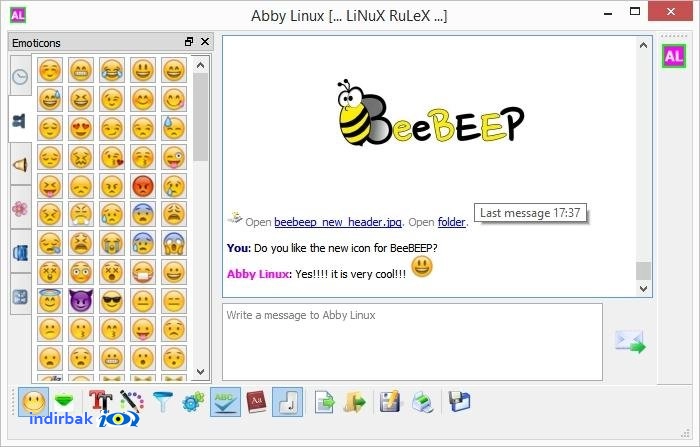
Task: Insert the laughing with sweat drop emoticon
Action: tap(50, 99)
